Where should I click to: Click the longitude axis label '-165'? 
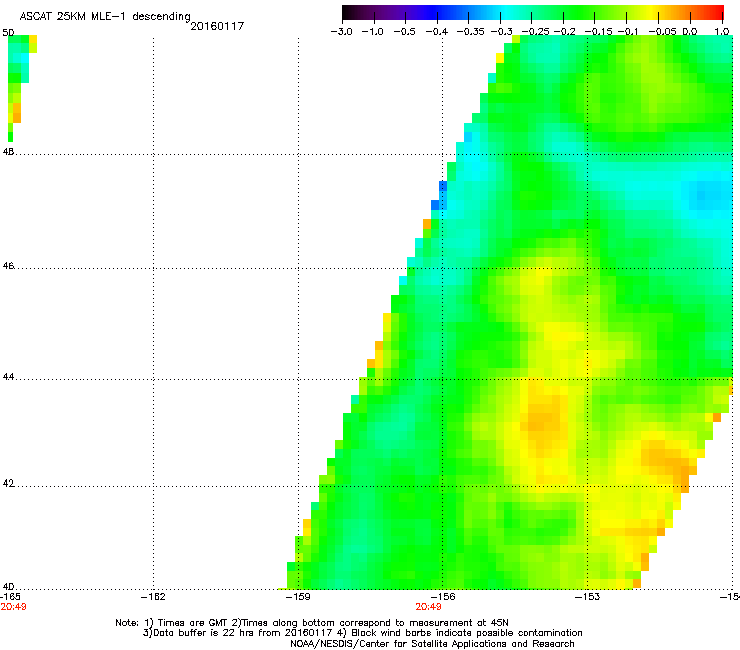pyautogui.click(x=10, y=597)
